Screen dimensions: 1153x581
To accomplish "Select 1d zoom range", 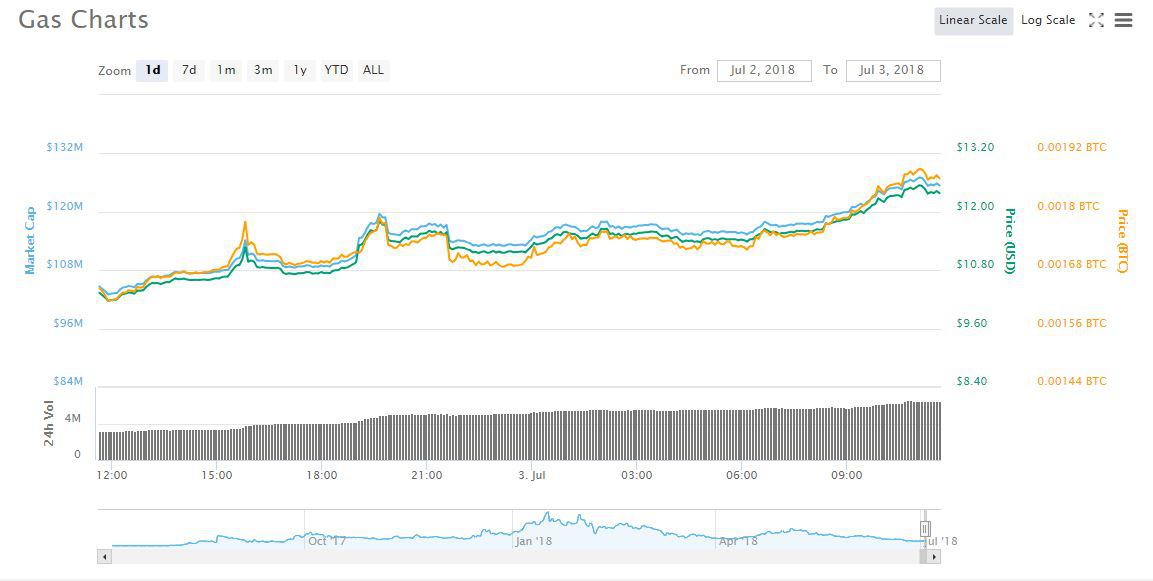I will [x=152, y=71].
